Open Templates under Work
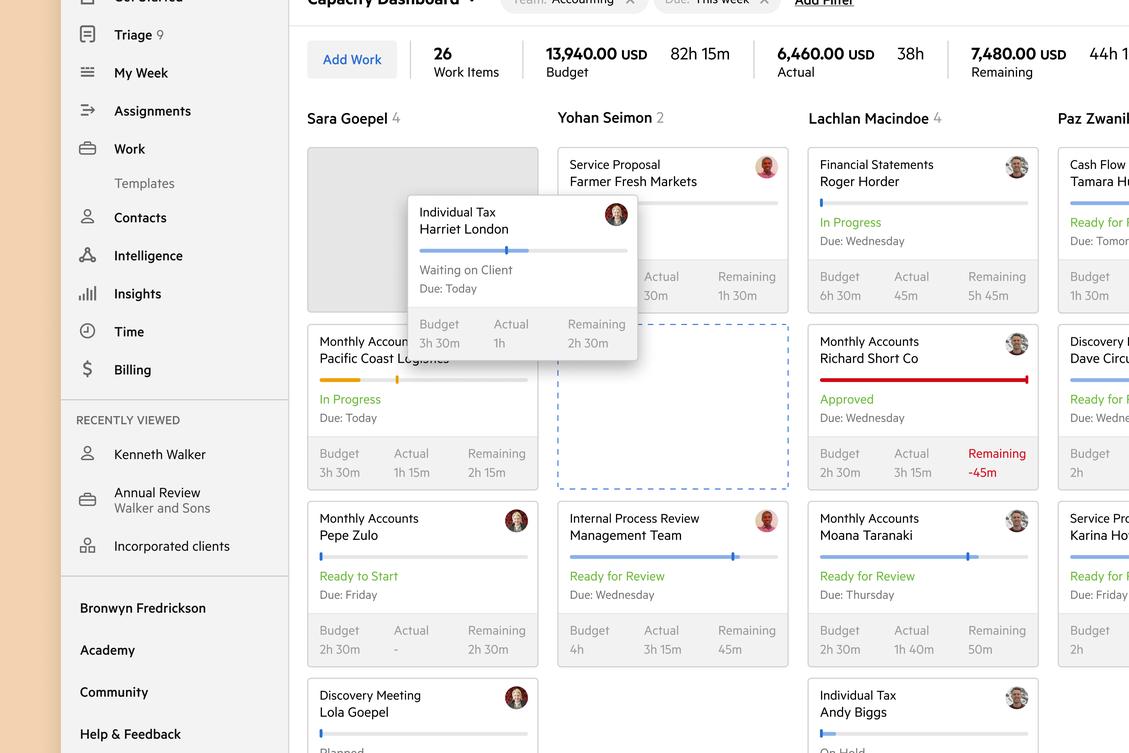The height and width of the screenshot is (753, 1129). click(144, 184)
